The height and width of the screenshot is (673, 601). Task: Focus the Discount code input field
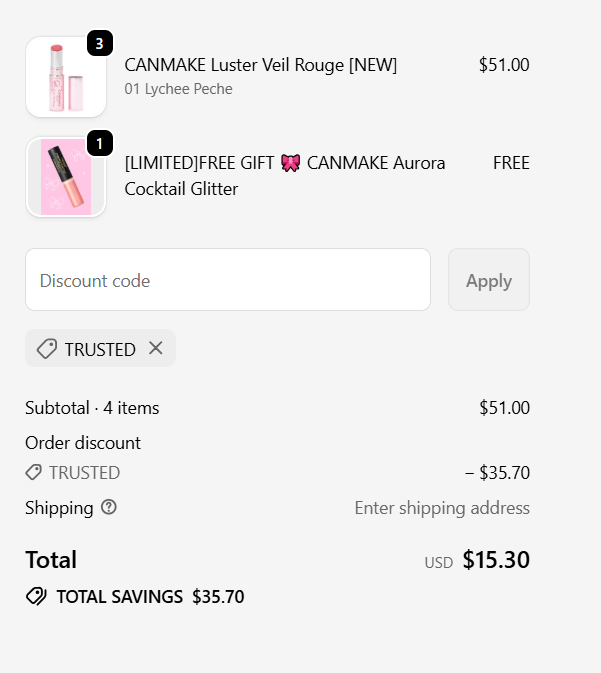click(228, 280)
